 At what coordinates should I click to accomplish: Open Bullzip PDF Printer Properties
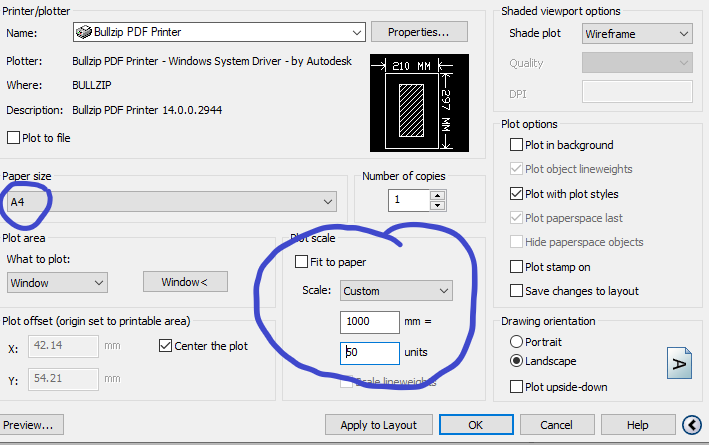419,32
